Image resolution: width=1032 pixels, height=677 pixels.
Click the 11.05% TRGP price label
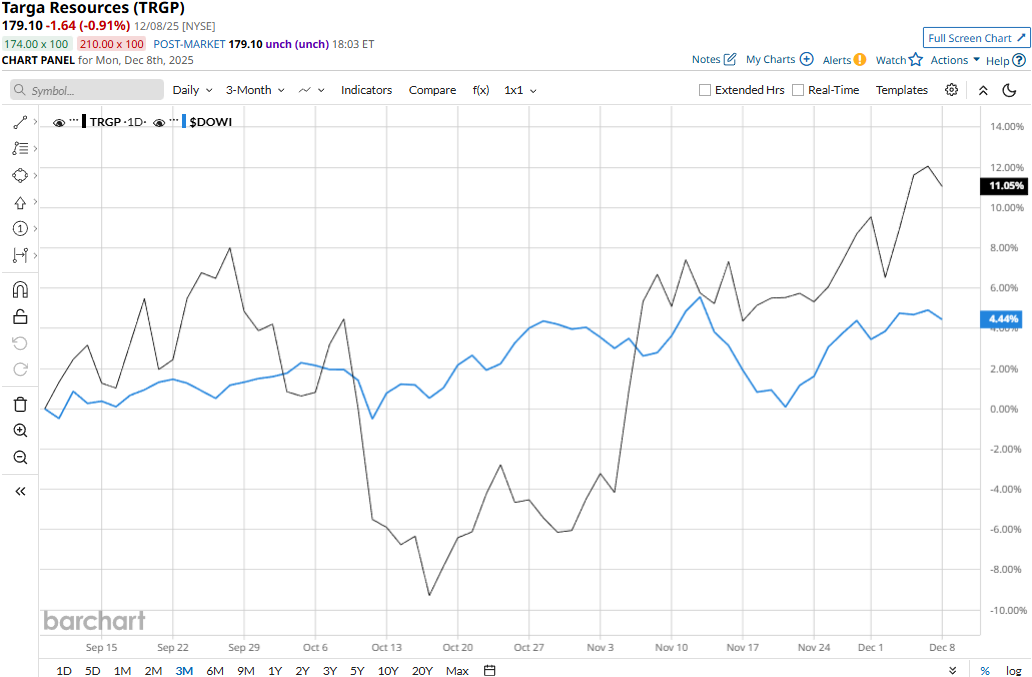pos(1004,186)
